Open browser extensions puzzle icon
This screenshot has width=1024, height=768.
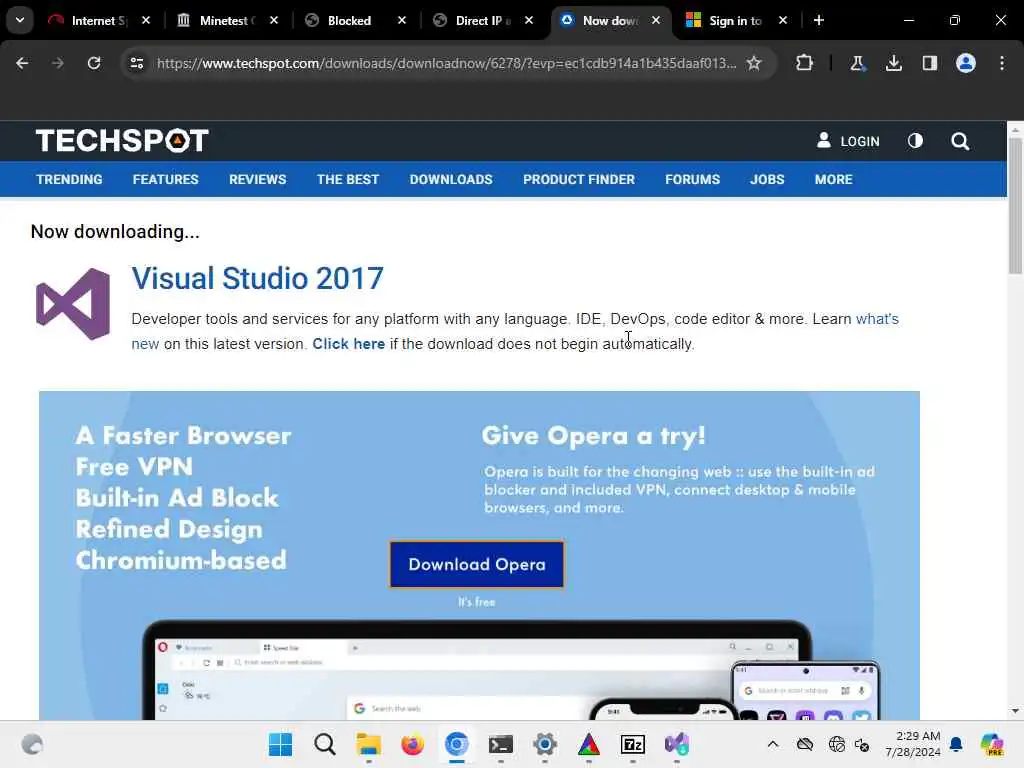point(805,63)
